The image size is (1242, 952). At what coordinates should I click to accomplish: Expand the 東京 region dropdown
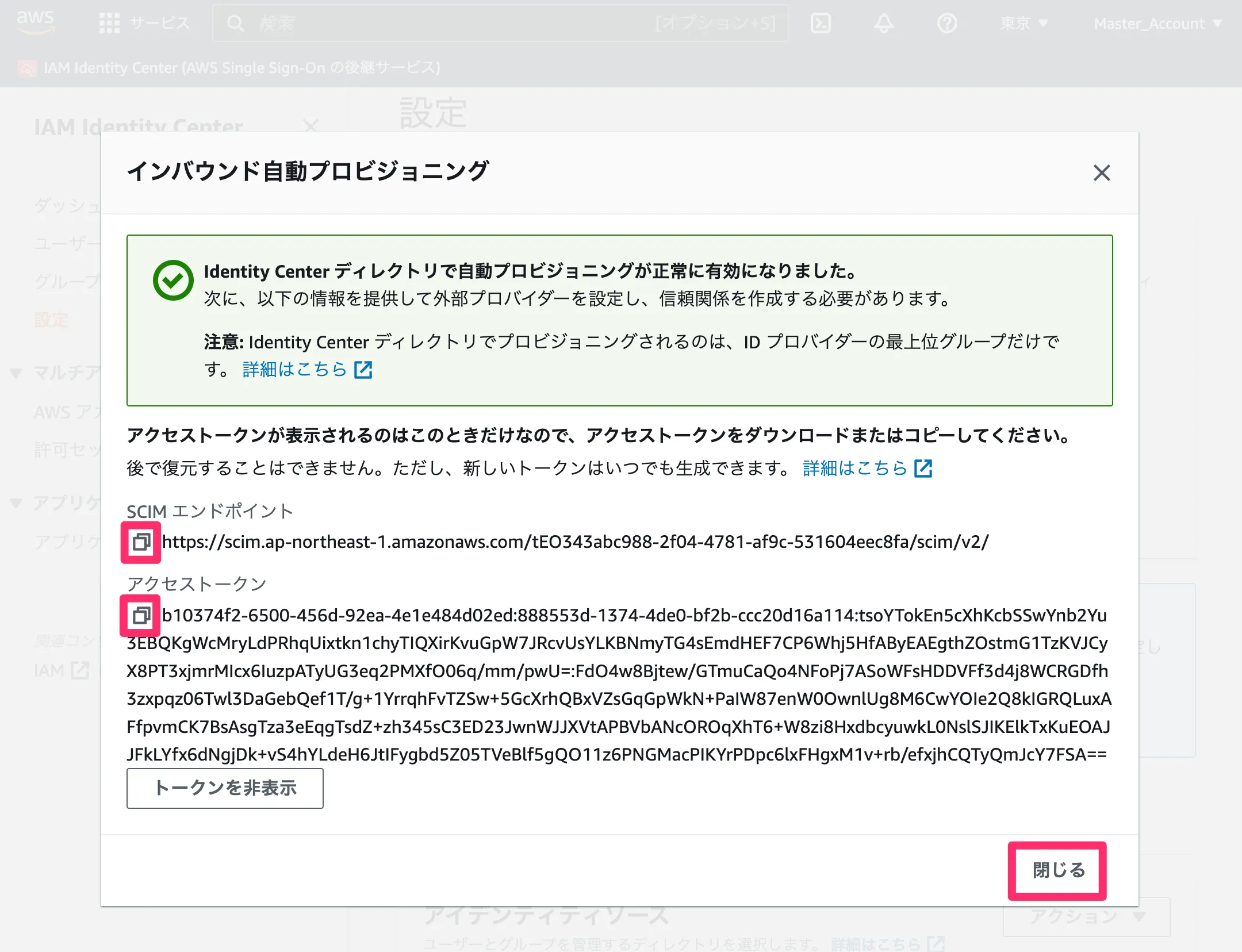1023,24
